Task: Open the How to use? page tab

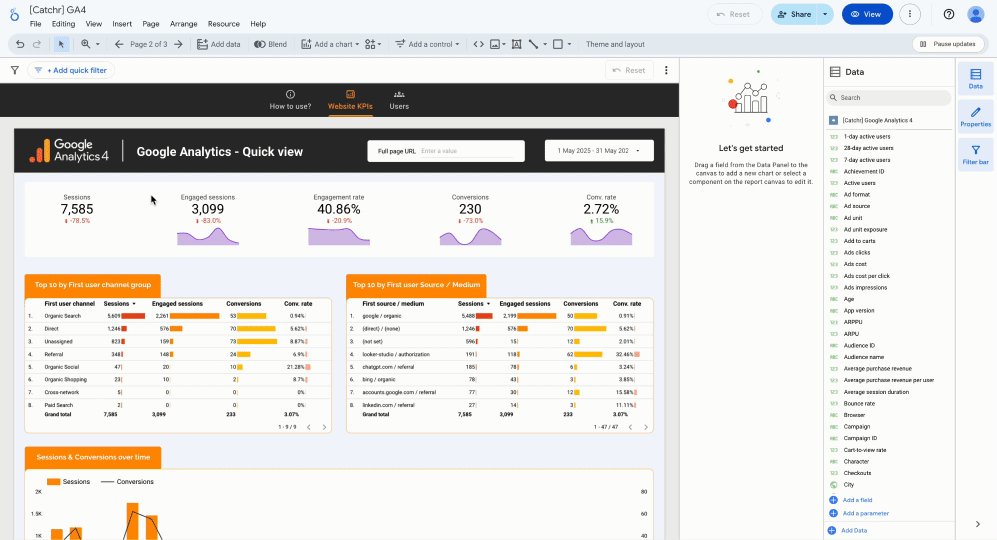Action: [290, 100]
